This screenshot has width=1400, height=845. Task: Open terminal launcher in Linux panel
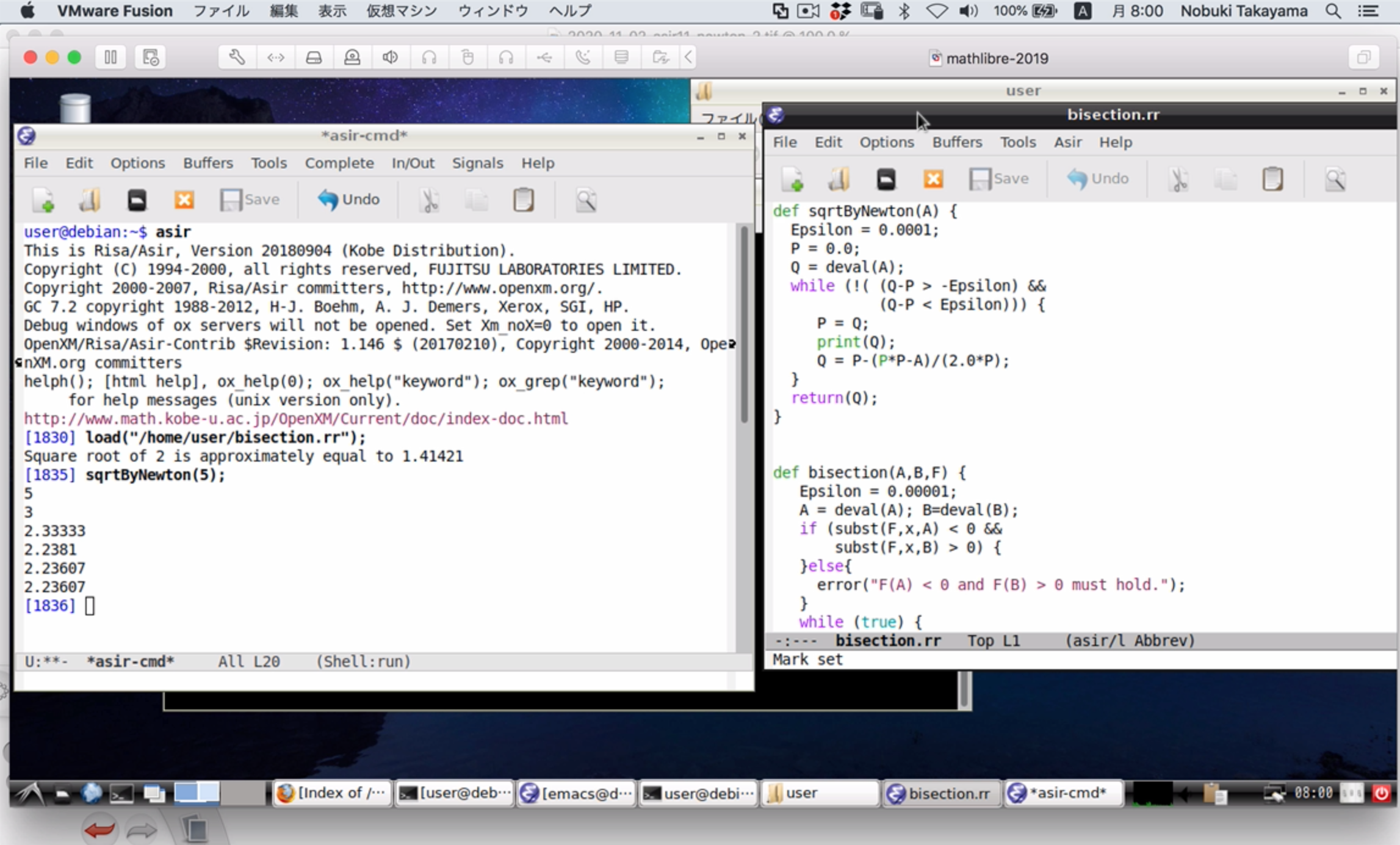(121, 793)
